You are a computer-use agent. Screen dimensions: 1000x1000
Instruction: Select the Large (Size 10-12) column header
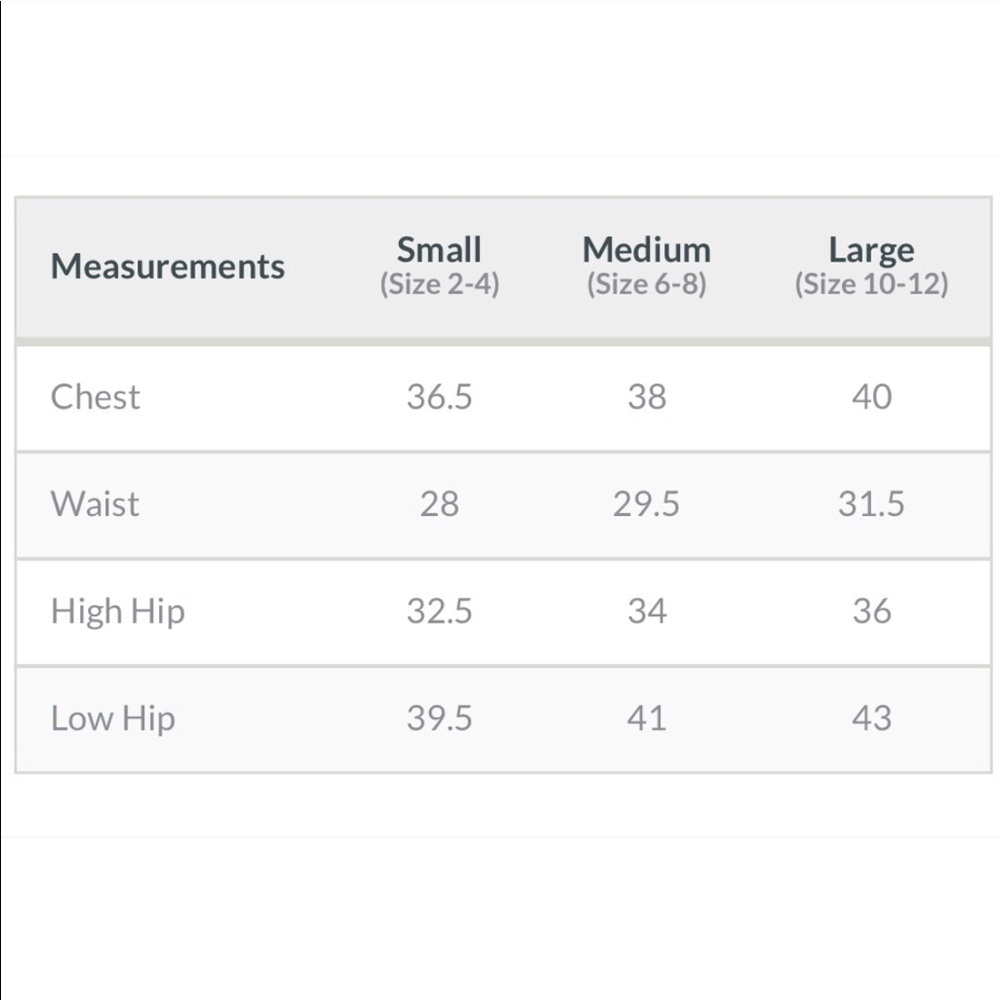click(871, 266)
